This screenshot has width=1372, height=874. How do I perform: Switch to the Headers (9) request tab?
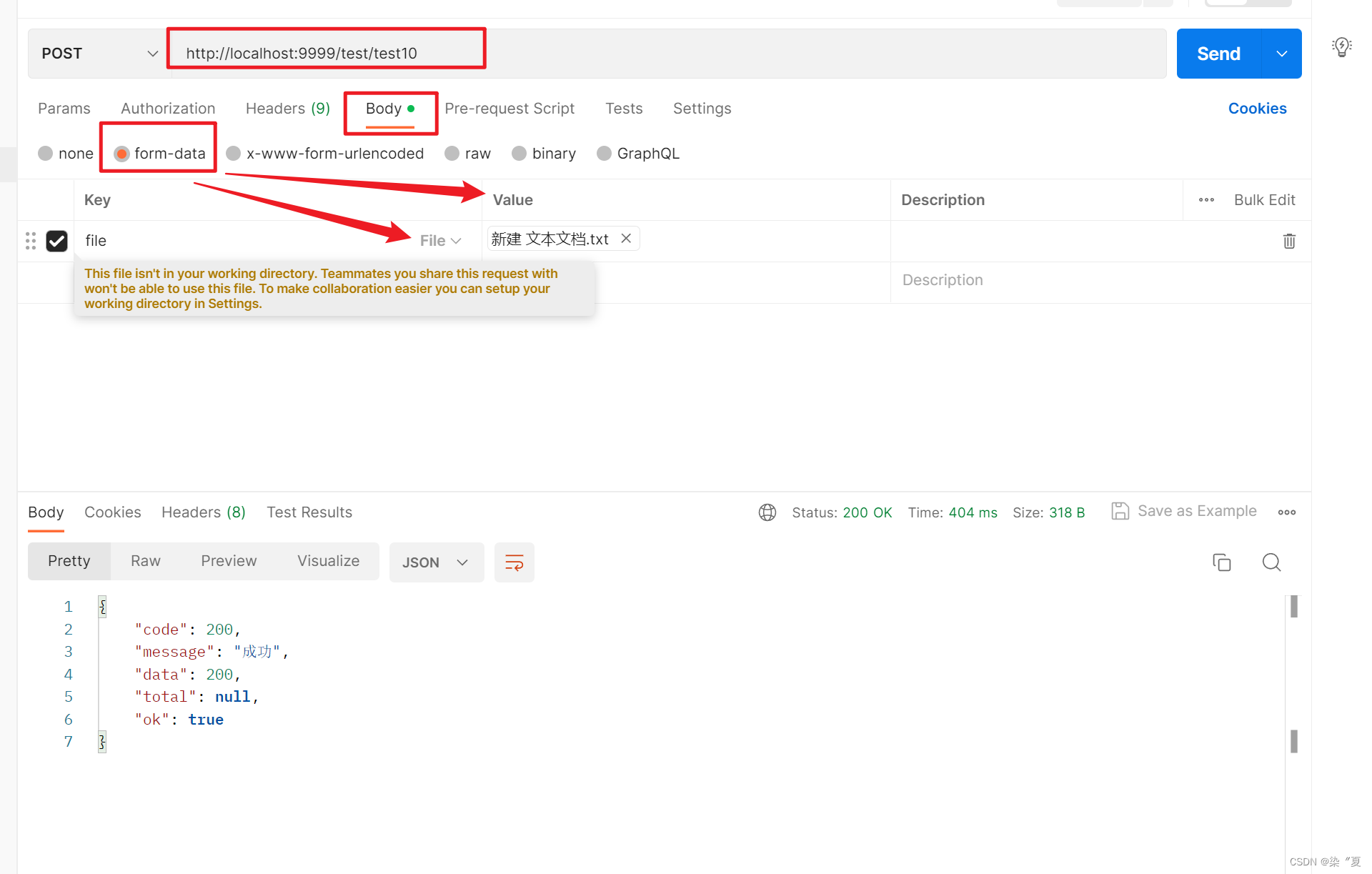coord(287,109)
